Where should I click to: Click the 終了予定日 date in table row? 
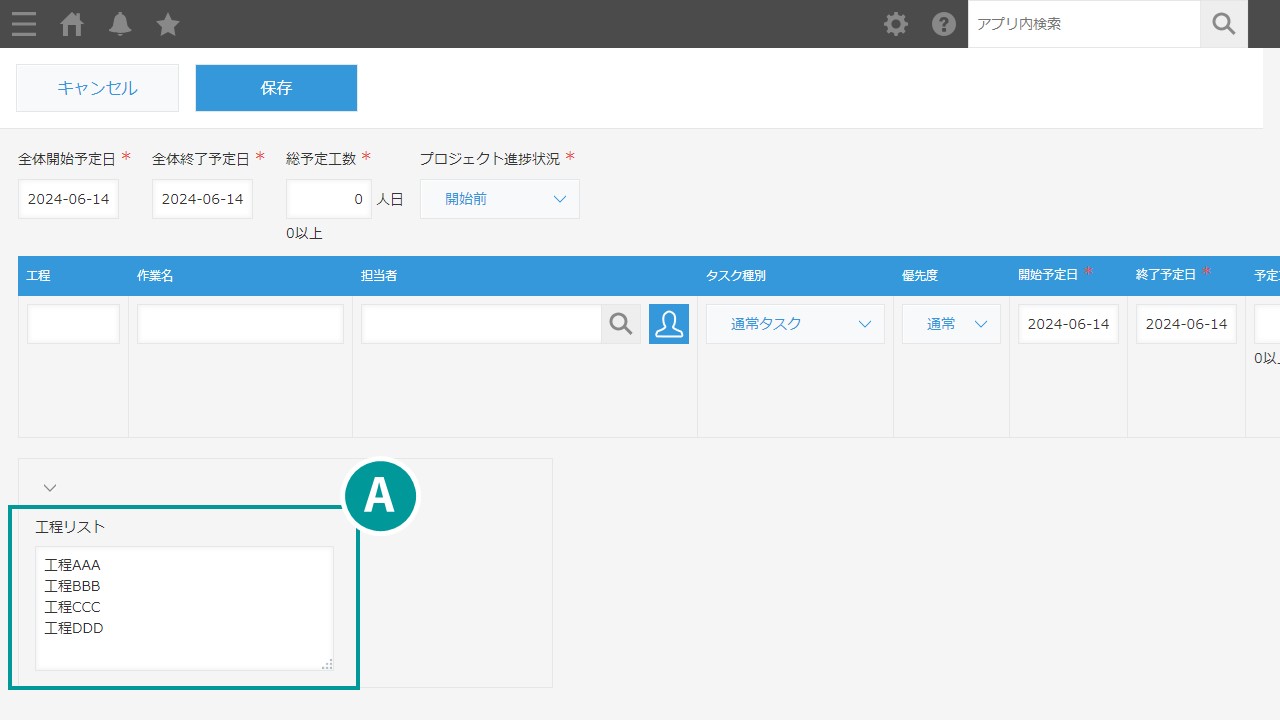coord(1186,324)
